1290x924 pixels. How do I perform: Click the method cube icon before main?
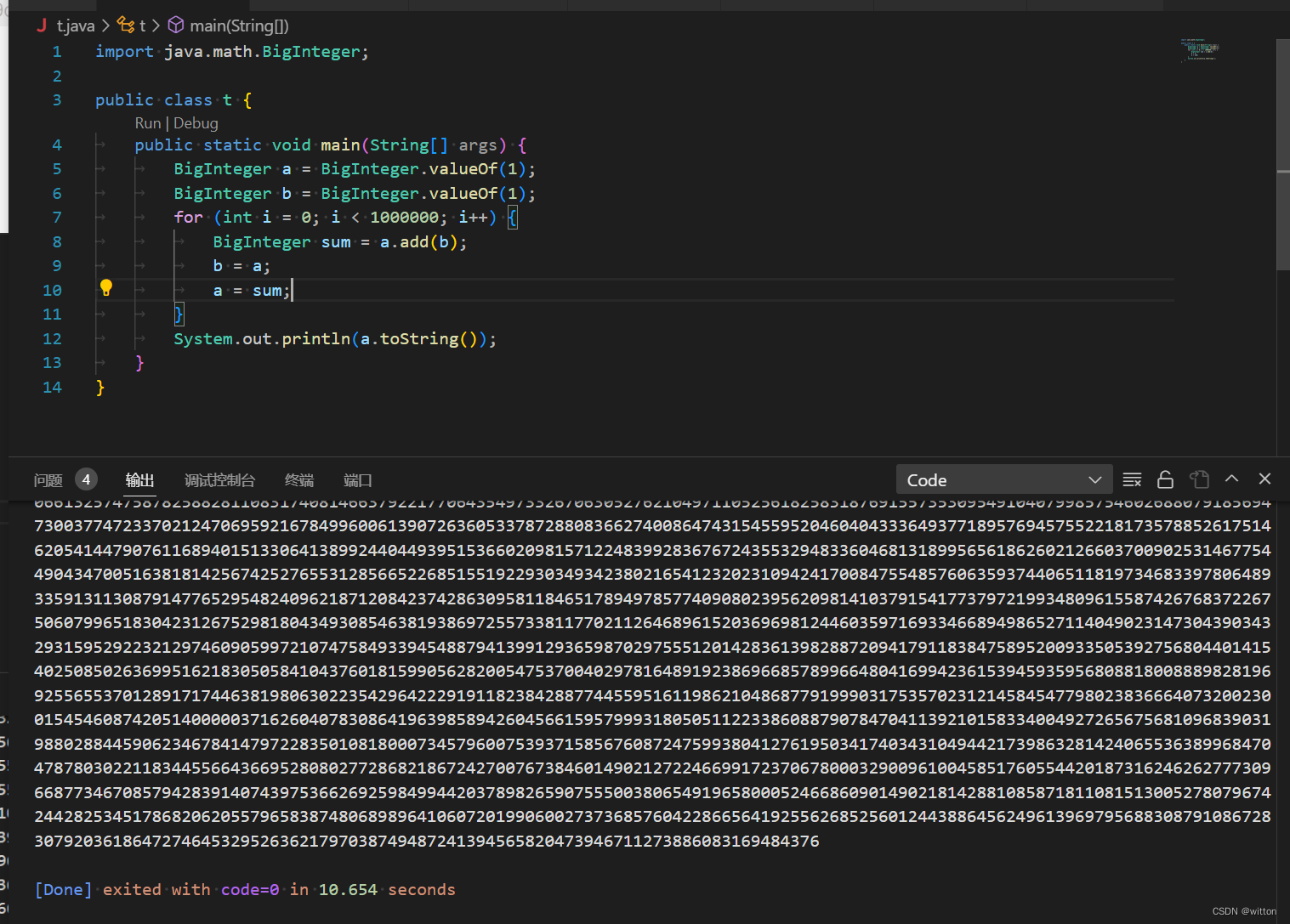point(176,26)
